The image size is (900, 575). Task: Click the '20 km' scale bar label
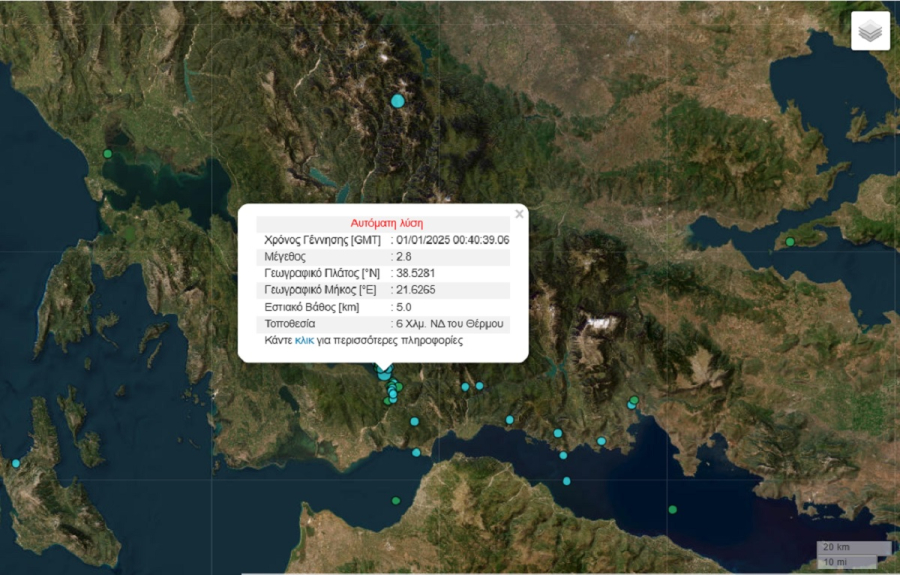[836, 547]
